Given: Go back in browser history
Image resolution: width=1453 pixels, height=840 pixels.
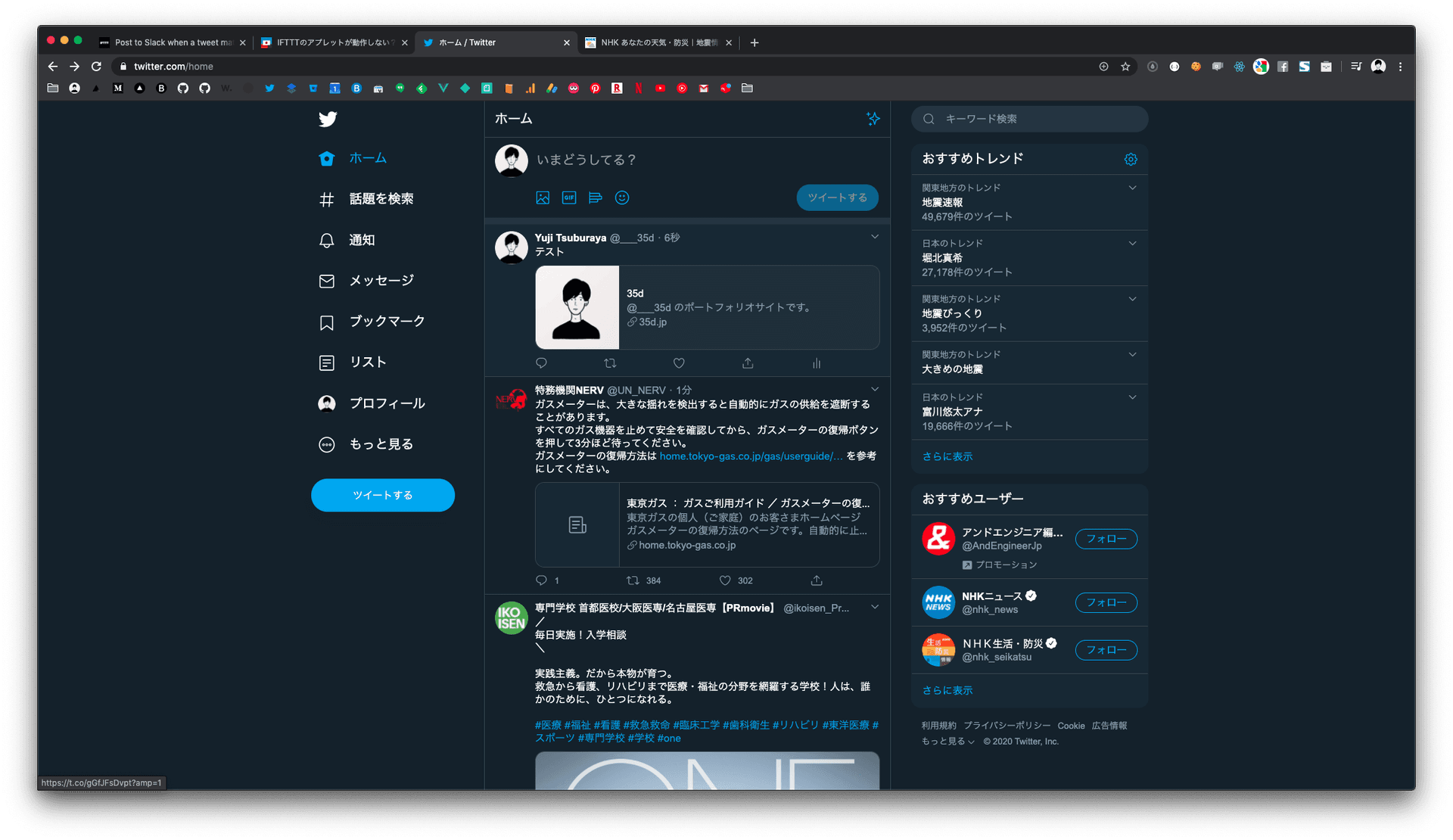Looking at the screenshot, I should tap(52, 67).
